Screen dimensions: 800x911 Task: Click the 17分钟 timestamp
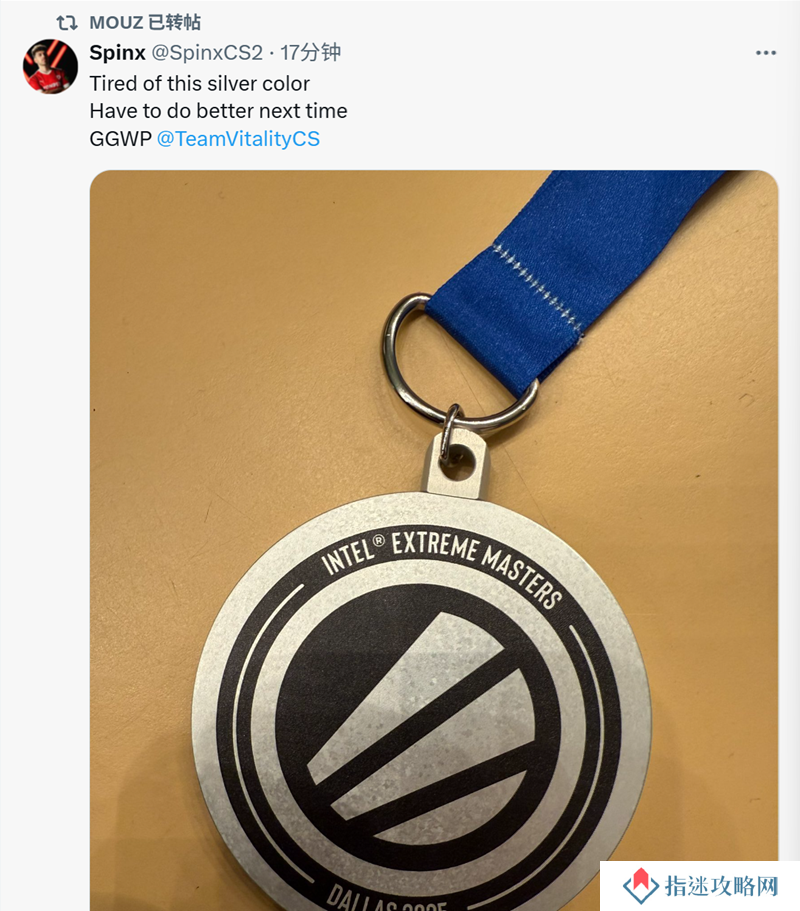[x=310, y=53]
